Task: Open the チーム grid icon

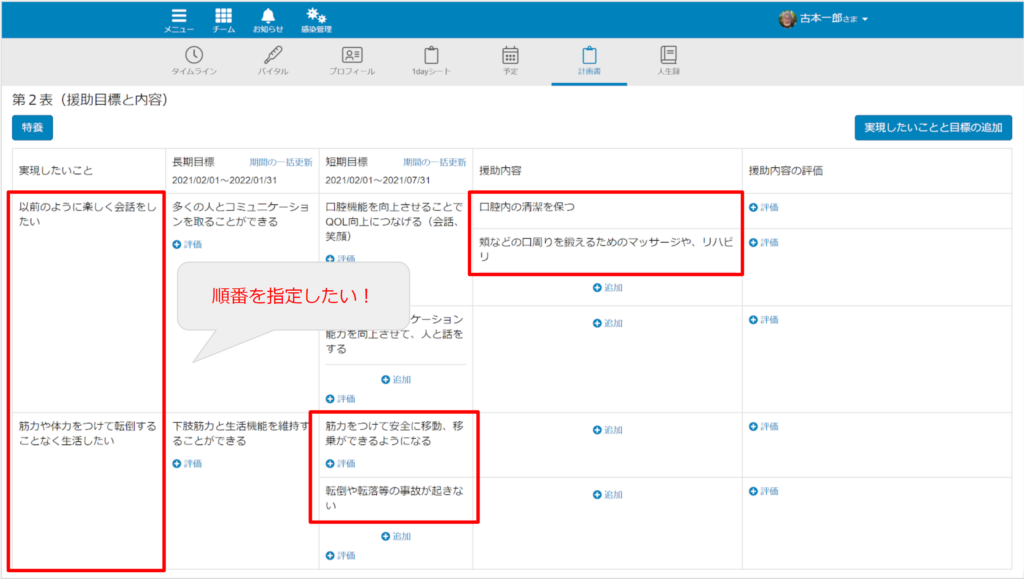Action: point(223,20)
